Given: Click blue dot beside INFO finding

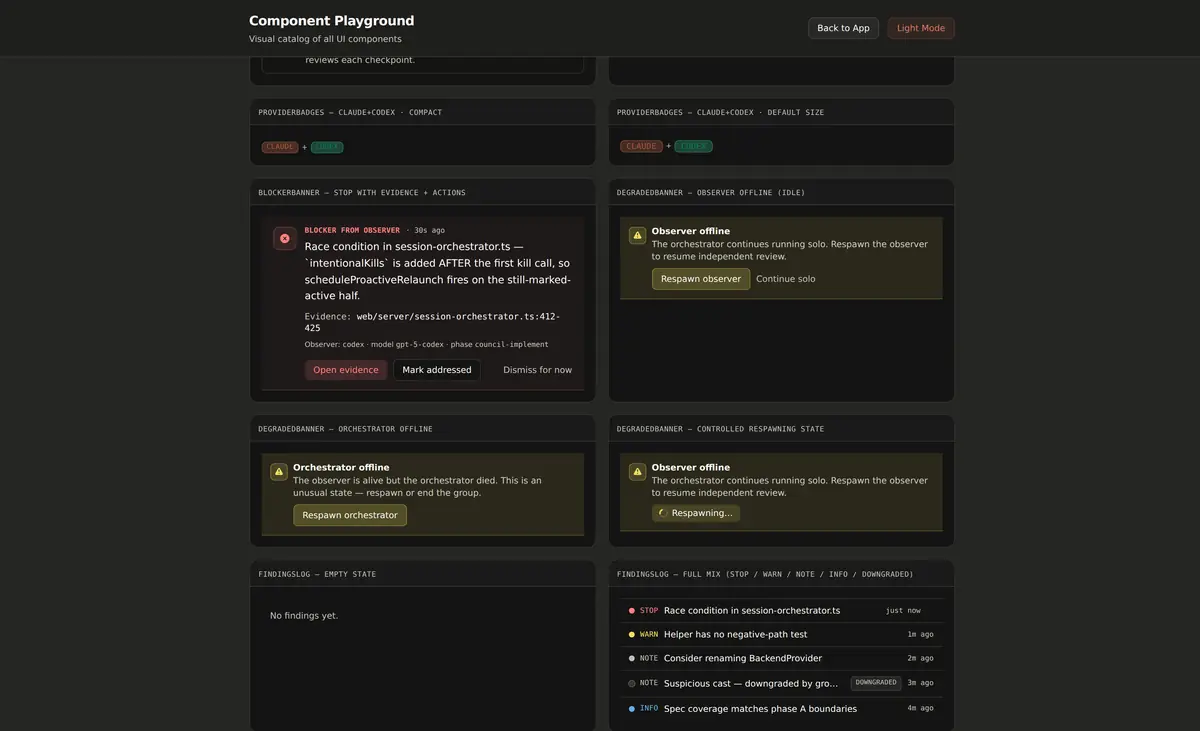Looking at the screenshot, I should [x=631, y=709].
